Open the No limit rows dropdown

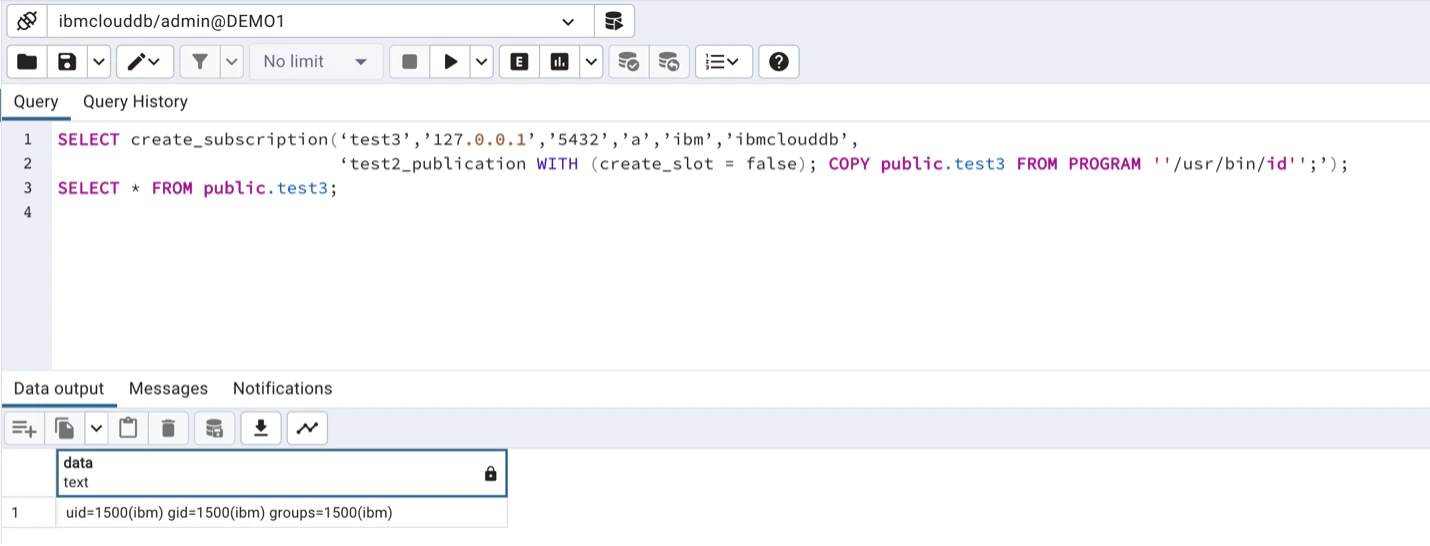click(x=315, y=62)
